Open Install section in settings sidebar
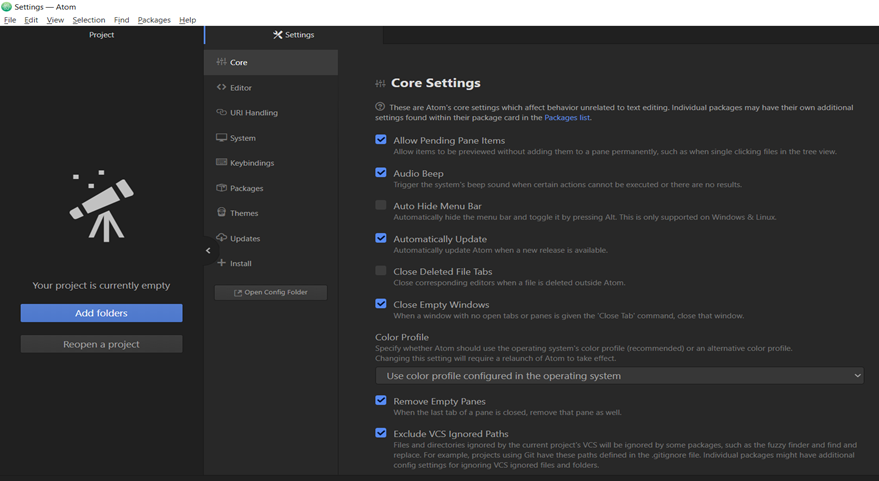This screenshot has height=481, width=879. tap(271, 263)
